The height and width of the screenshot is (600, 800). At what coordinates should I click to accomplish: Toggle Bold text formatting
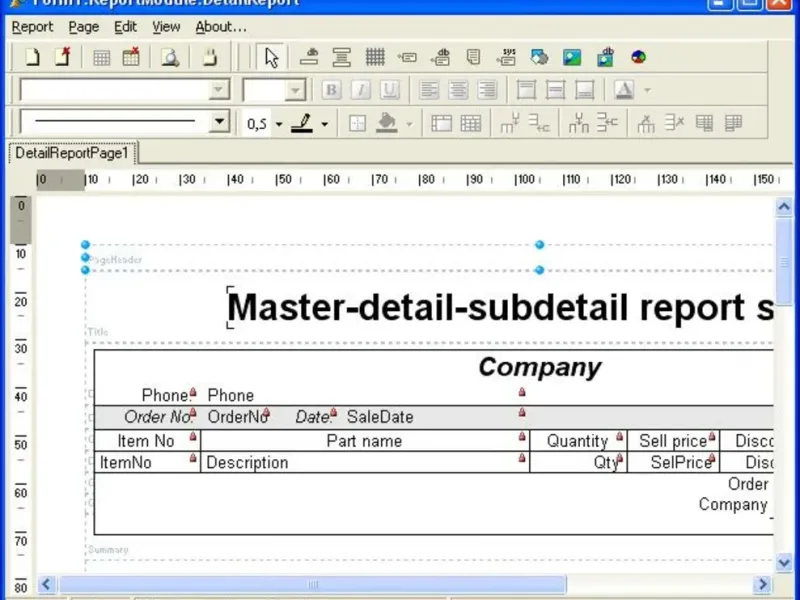click(332, 90)
